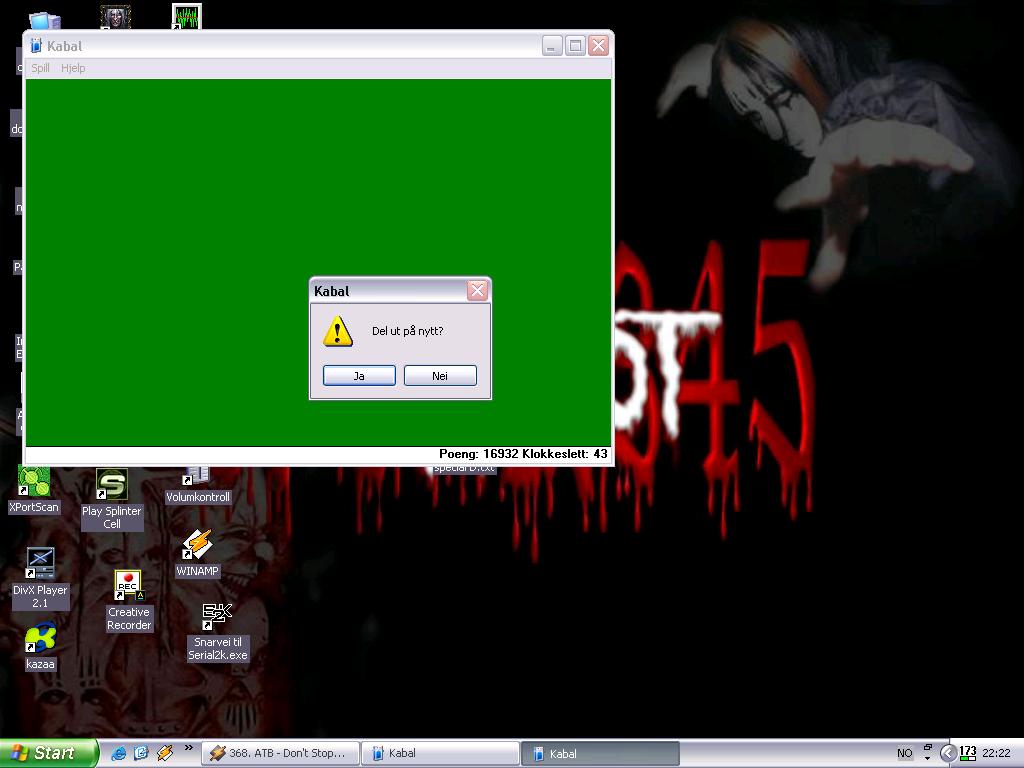Minimize the Kabal main window
Viewport: 1024px width, 768px height.
tap(552, 46)
